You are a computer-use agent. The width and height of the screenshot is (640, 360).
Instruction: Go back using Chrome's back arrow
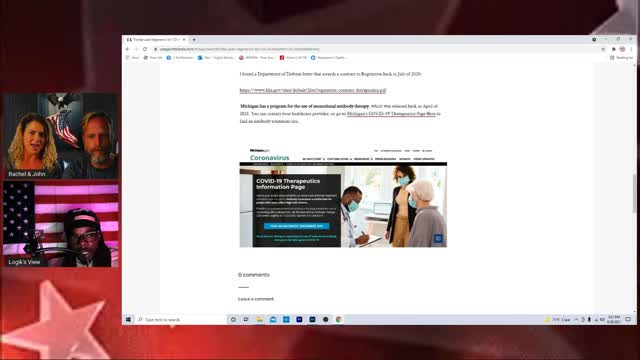(128, 49)
